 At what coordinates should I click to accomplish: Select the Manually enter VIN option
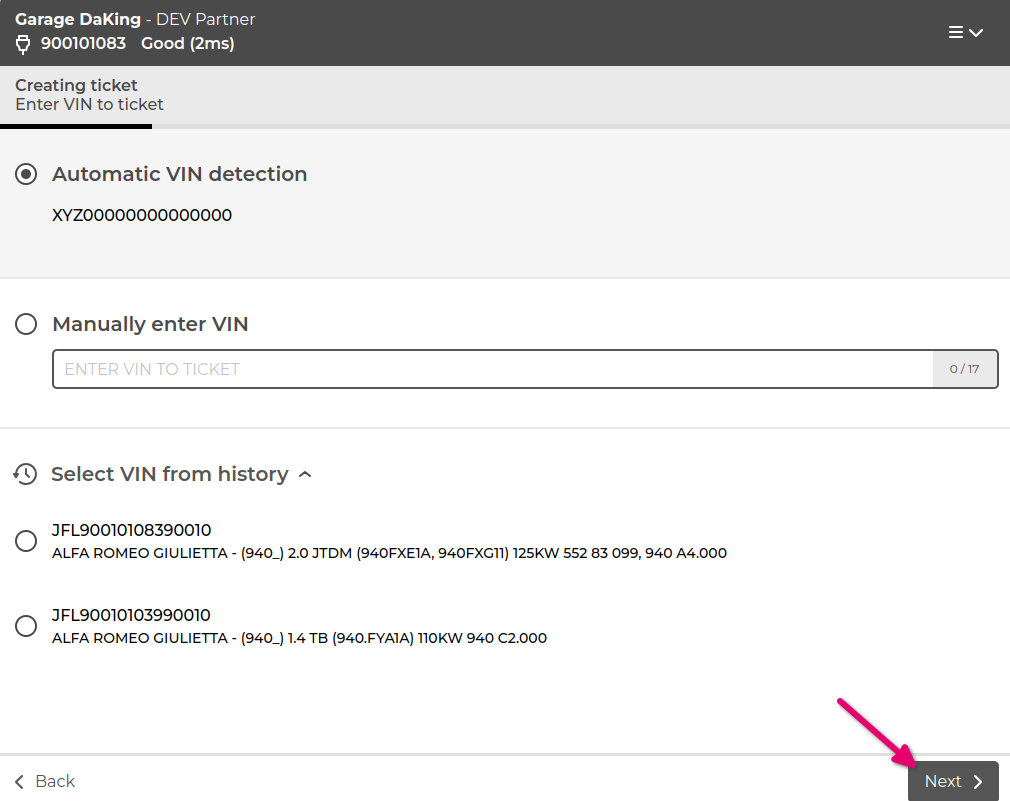point(25,324)
